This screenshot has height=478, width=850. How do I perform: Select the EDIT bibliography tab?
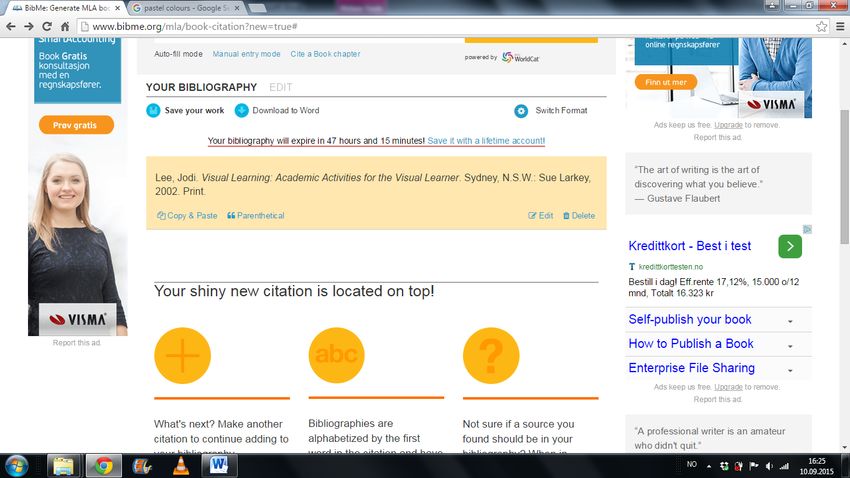point(281,87)
